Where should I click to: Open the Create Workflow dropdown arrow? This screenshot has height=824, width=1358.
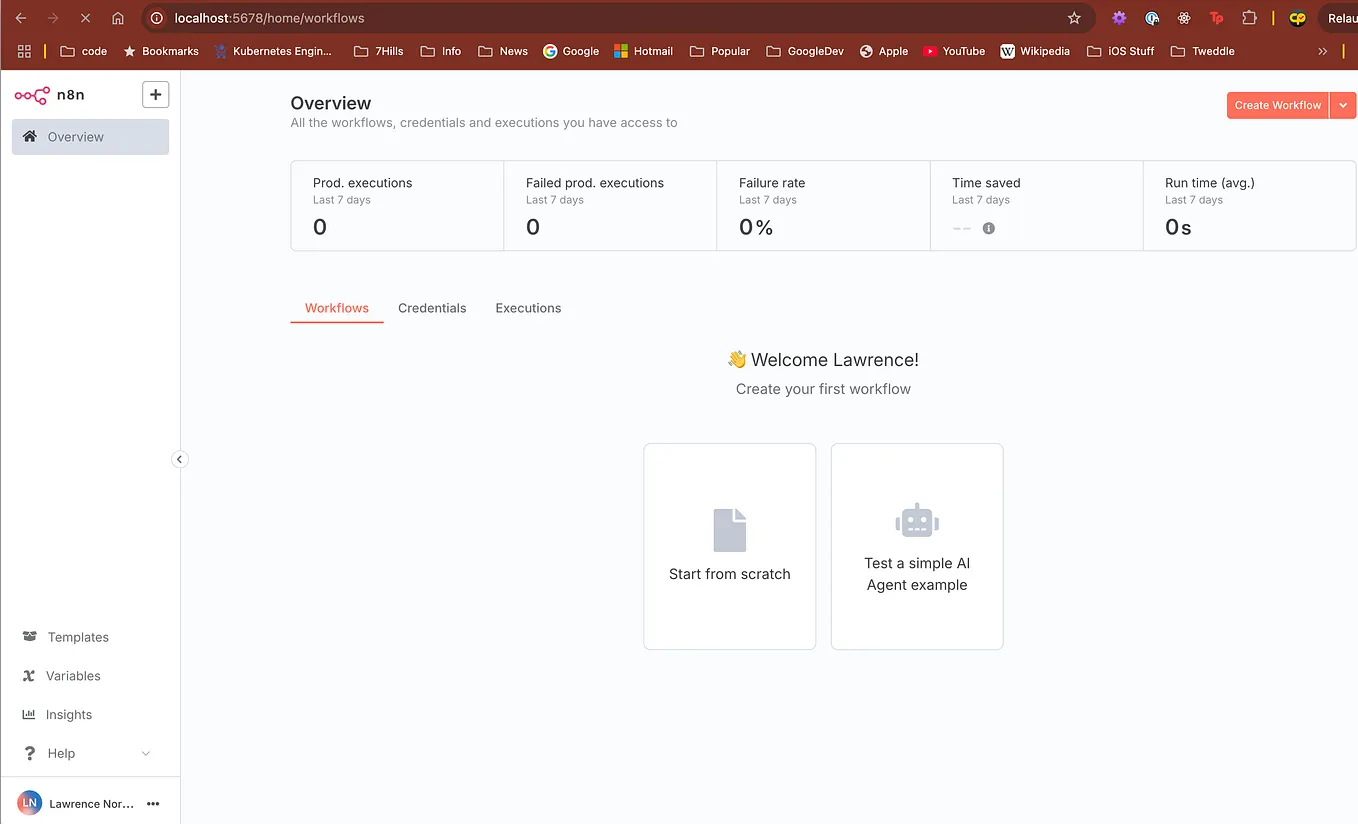point(1344,105)
